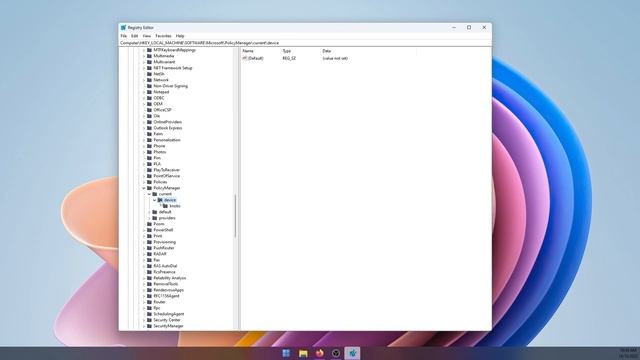This screenshot has height=360, width=640.
Task: Open the Help menu
Action: (180, 36)
